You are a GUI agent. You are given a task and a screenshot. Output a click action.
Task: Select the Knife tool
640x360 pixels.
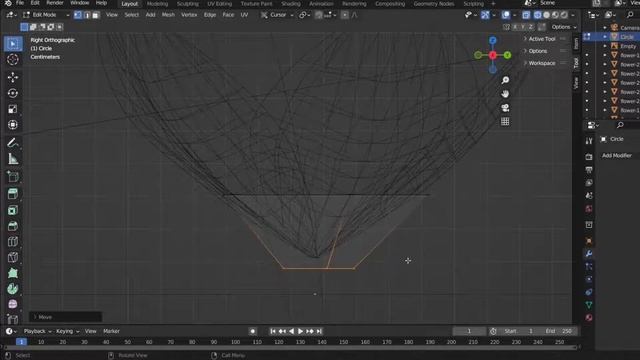(13, 257)
